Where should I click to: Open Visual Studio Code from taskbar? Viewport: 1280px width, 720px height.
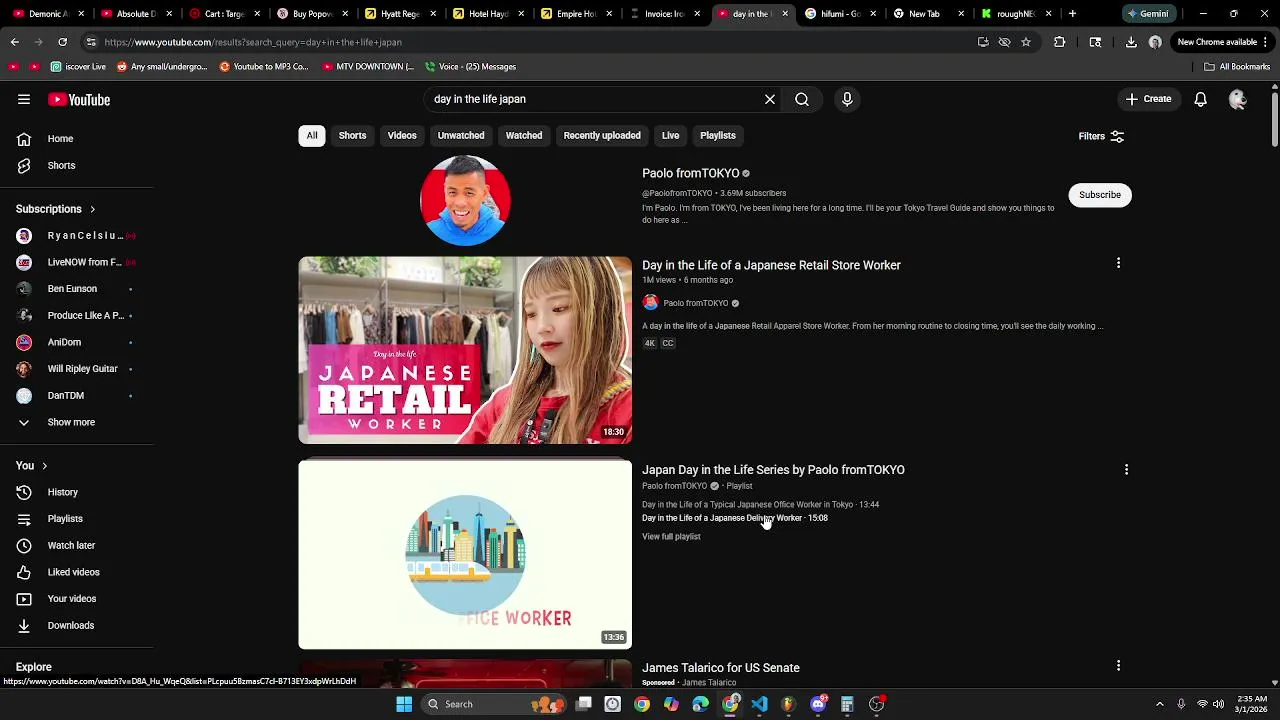coord(759,704)
